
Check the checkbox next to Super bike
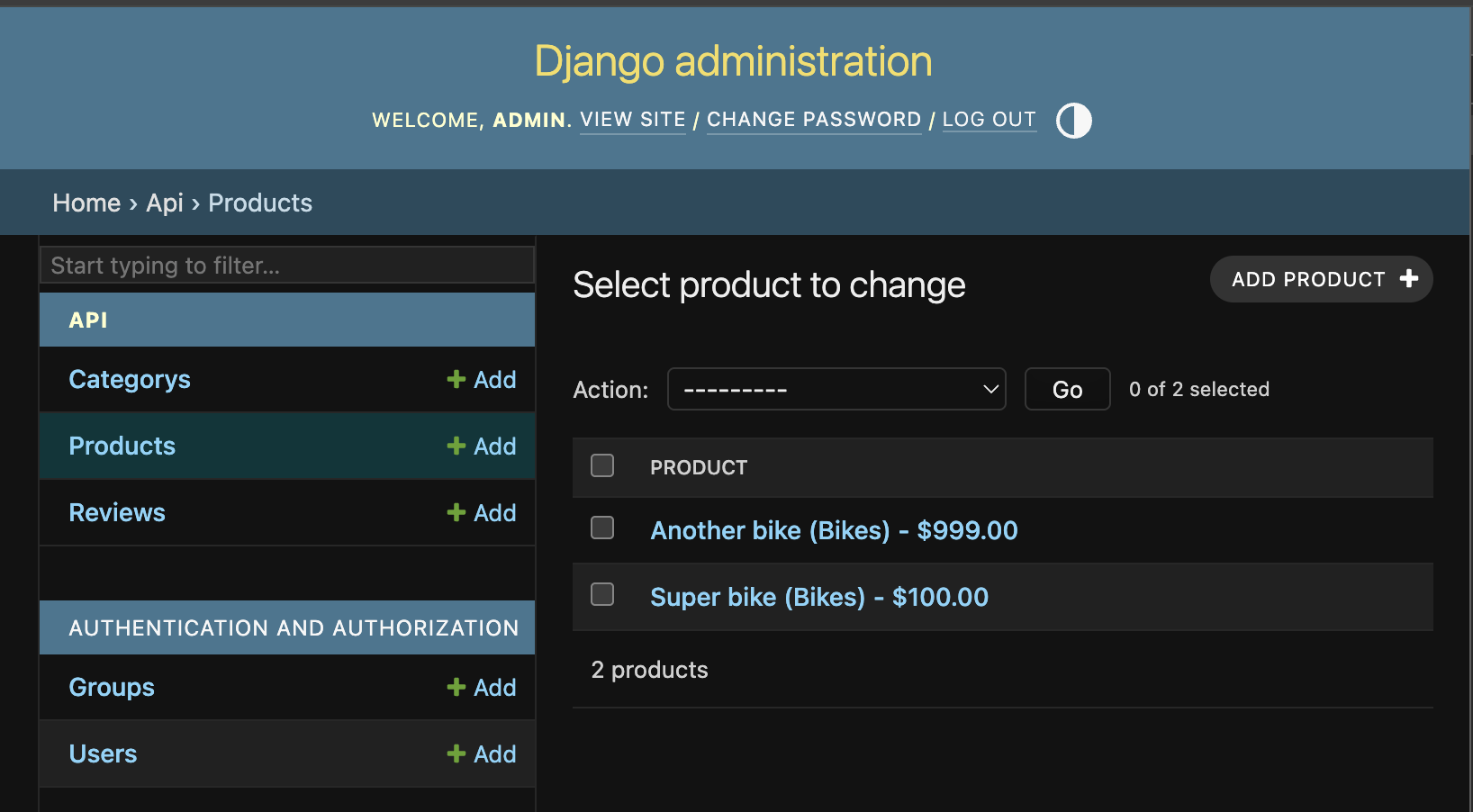click(x=601, y=595)
